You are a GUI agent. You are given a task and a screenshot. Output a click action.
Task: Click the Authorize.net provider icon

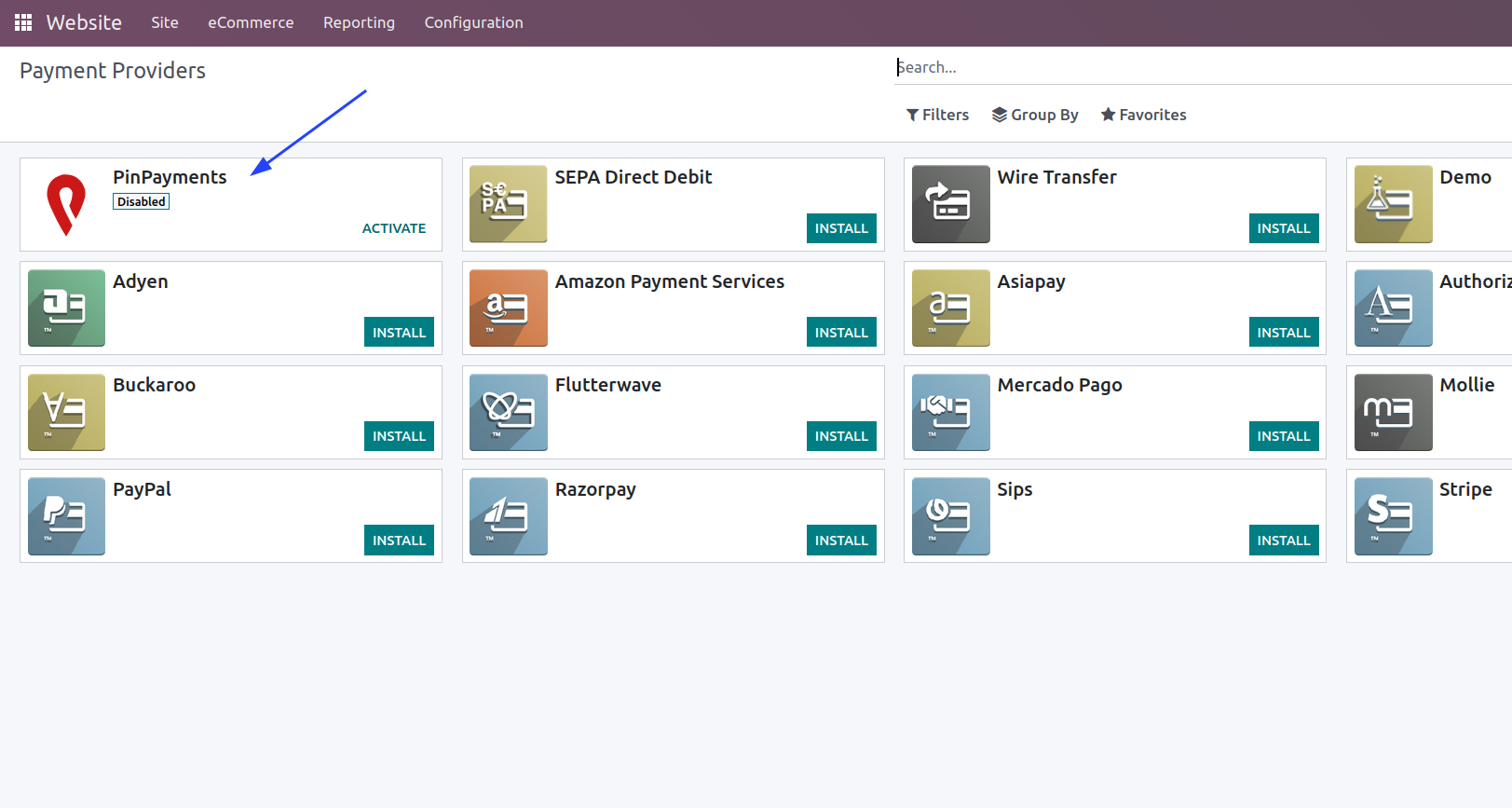[1393, 308]
